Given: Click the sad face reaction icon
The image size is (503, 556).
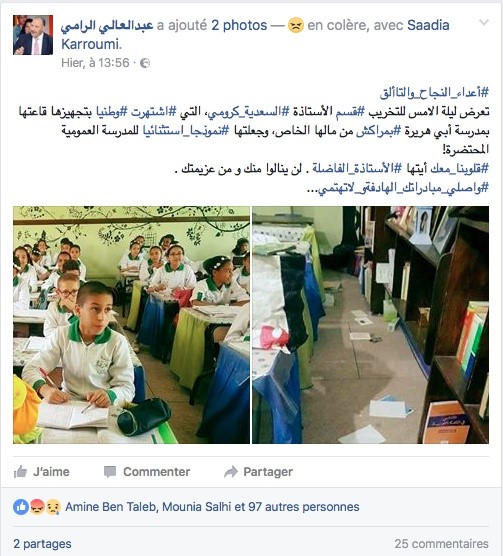Looking at the screenshot, I should (x=53, y=507).
